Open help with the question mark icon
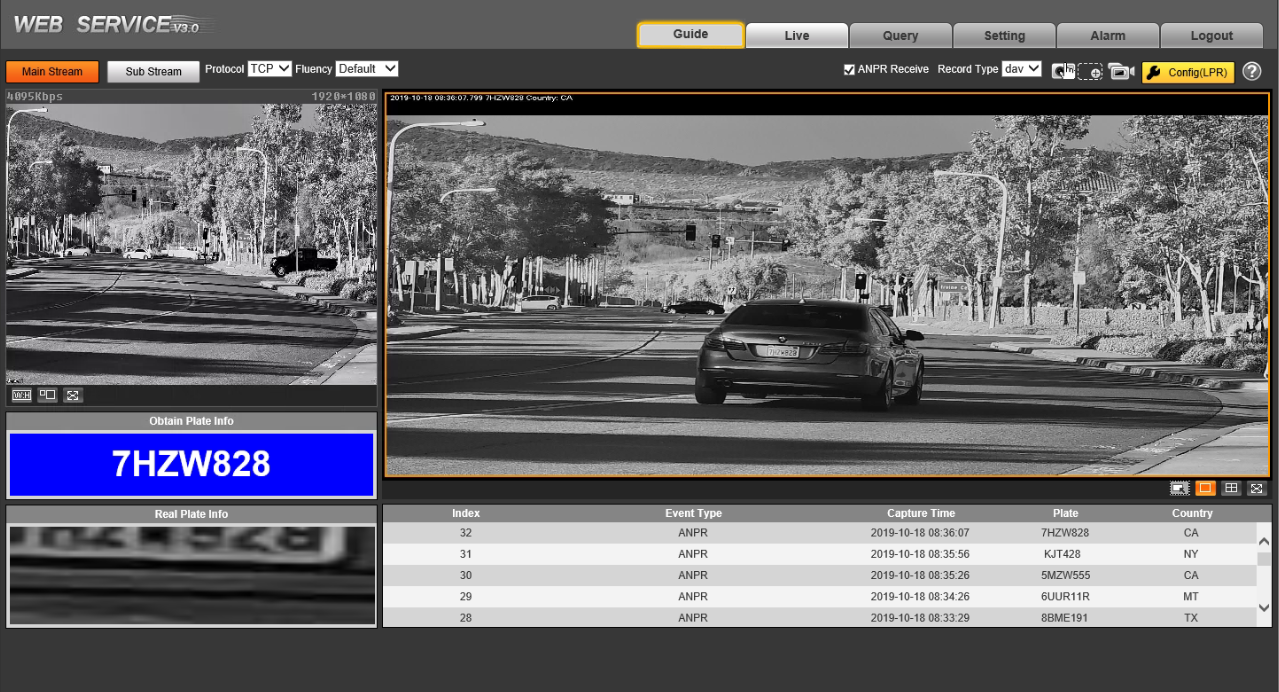Image resolution: width=1279 pixels, height=692 pixels. click(x=1251, y=72)
